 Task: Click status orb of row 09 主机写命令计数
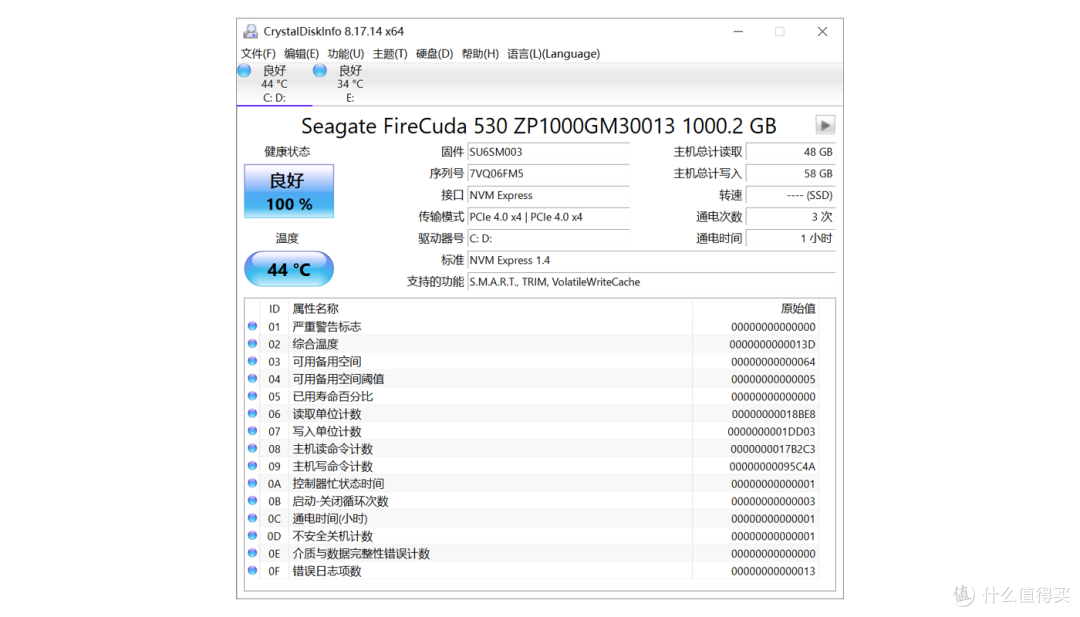click(x=253, y=466)
